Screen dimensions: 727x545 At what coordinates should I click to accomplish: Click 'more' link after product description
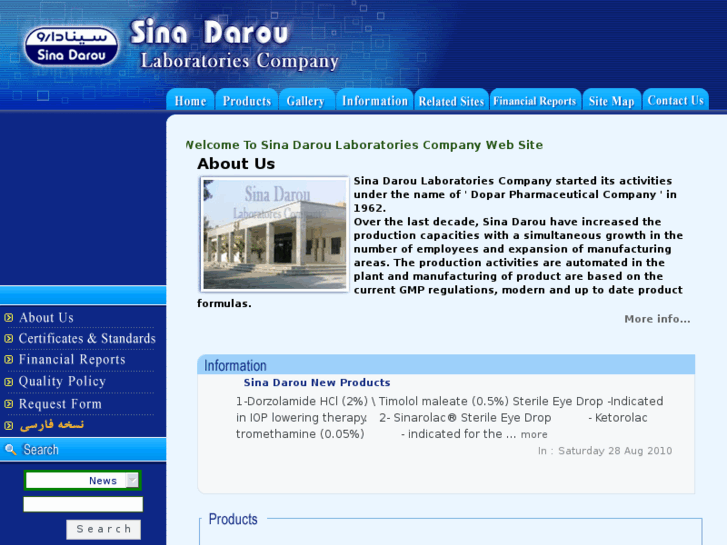click(534, 435)
